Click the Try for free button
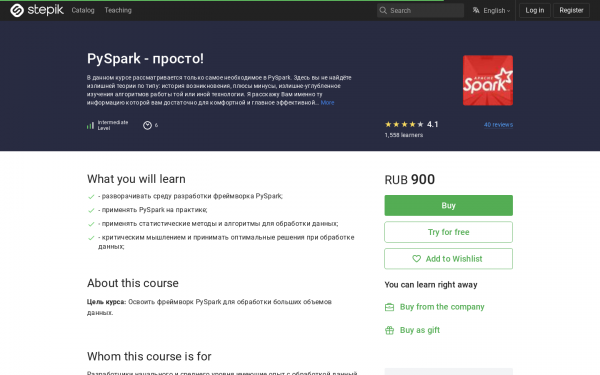 448,232
